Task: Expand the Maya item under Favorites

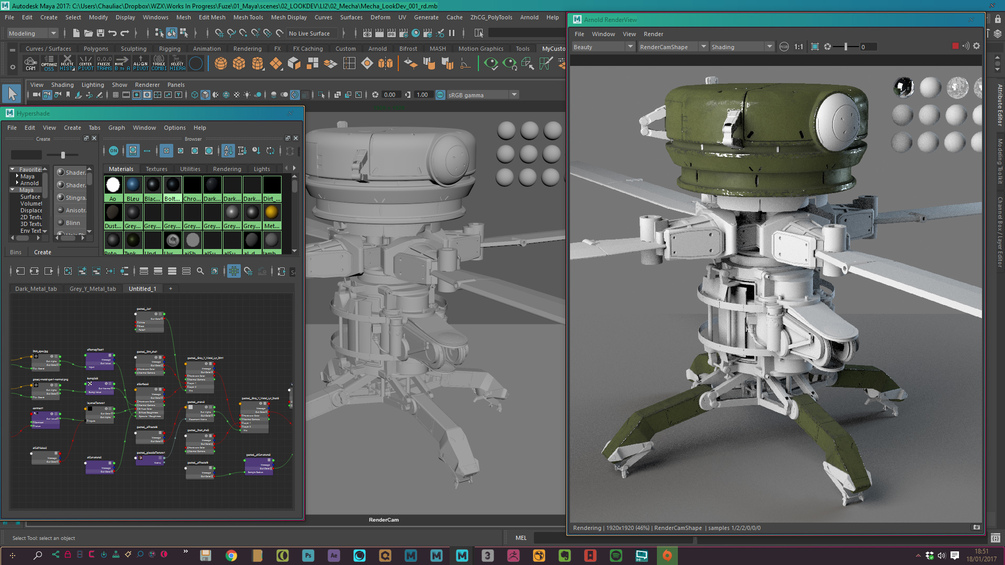Action: (17, 176)
